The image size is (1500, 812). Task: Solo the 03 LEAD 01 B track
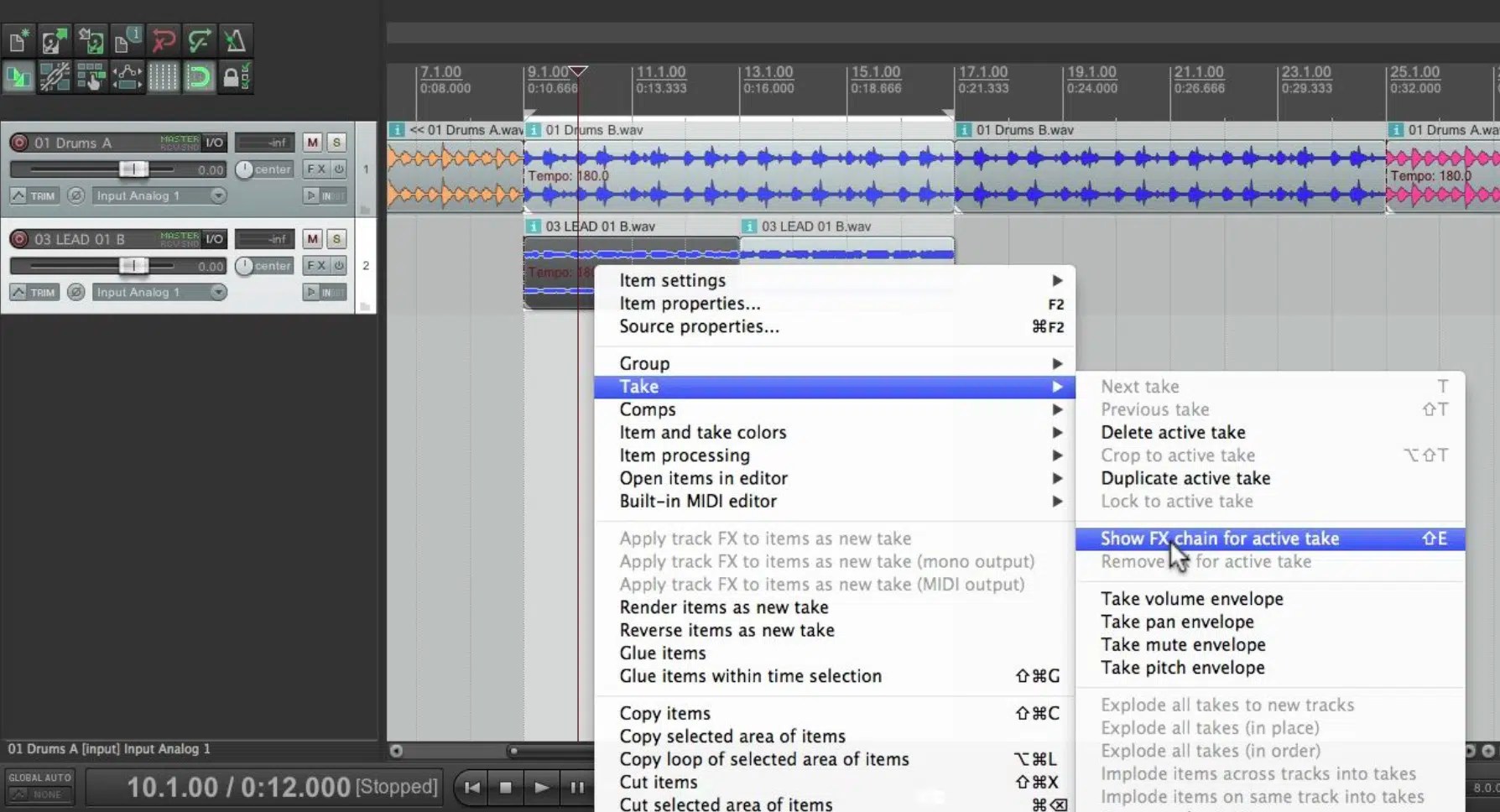click(336, 239)
